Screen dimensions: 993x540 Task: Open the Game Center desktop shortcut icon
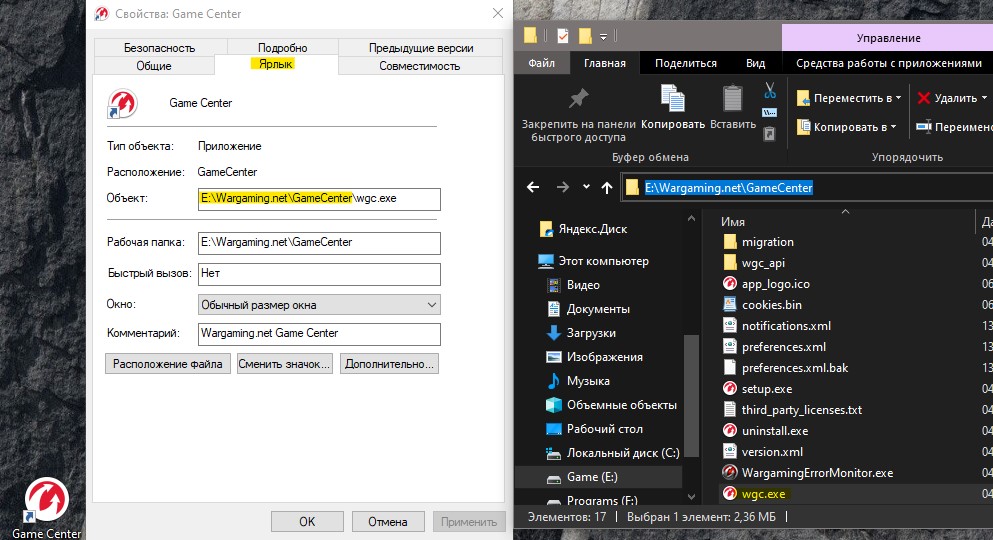pyautogui.click(x=46, y=501)
